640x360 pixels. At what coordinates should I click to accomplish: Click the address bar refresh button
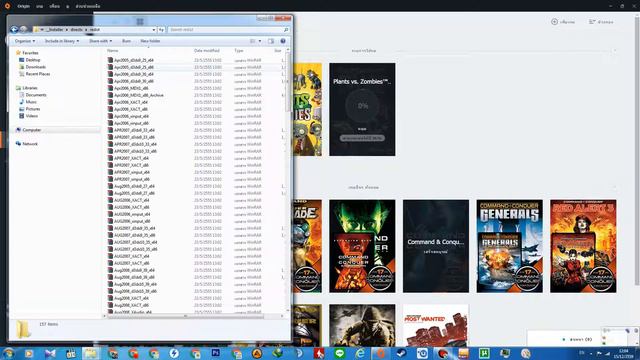pyautogui.click(x=161, y=30)
